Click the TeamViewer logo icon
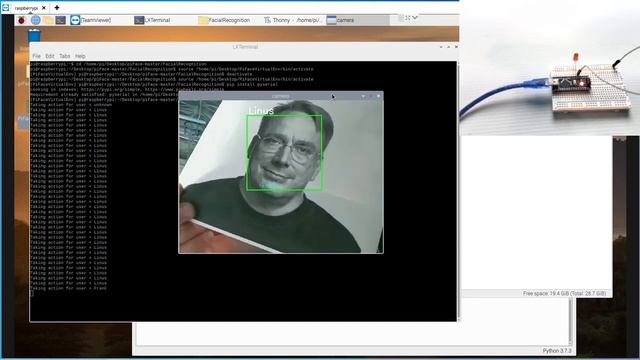640x360 pixels. [6, 7]
